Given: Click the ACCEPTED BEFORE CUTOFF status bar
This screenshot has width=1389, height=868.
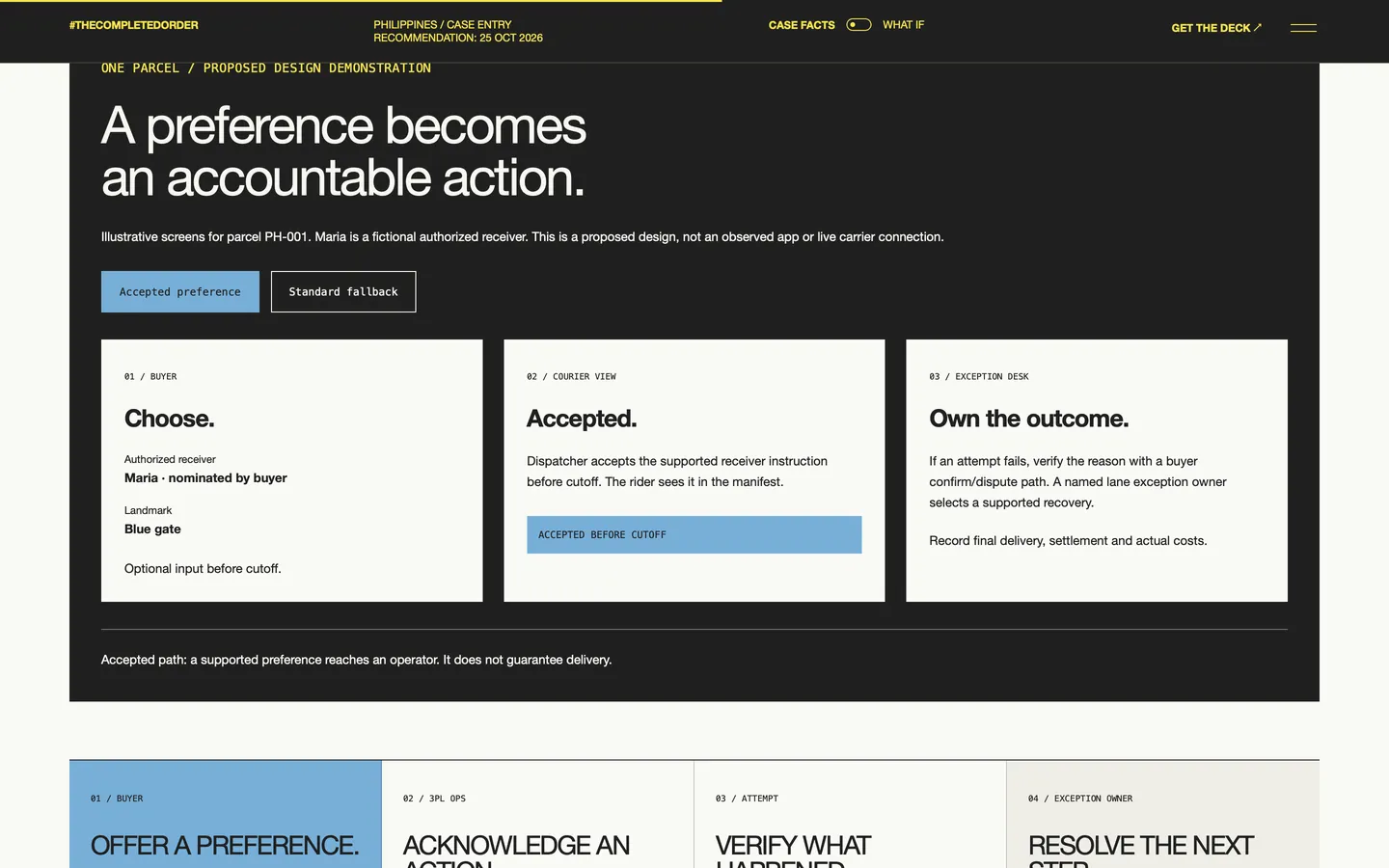Looking at the screenshot, I should [694, 534].
